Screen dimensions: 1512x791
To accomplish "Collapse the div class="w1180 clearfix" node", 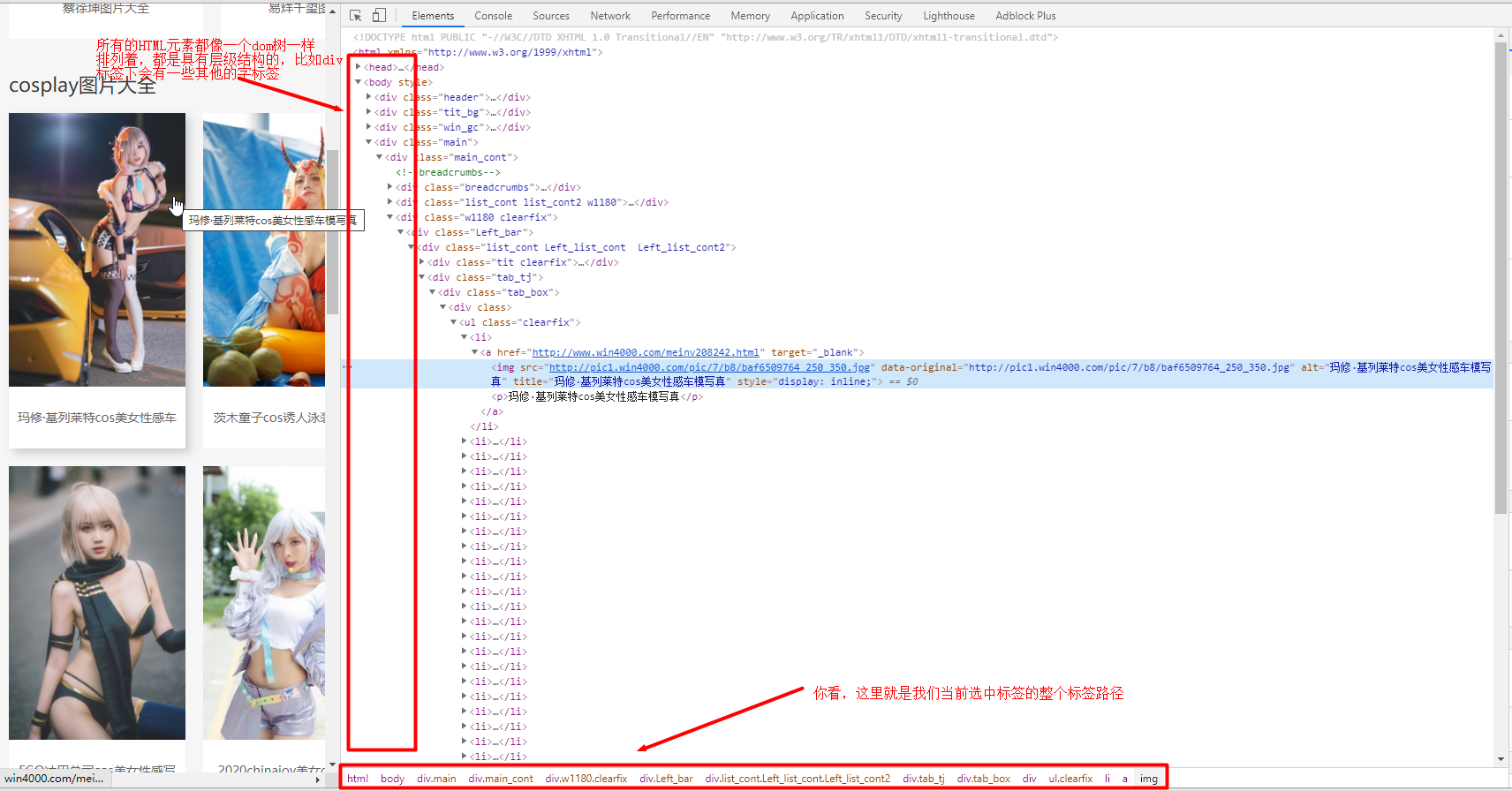I will pyautogui.click(x=390, y=217).
